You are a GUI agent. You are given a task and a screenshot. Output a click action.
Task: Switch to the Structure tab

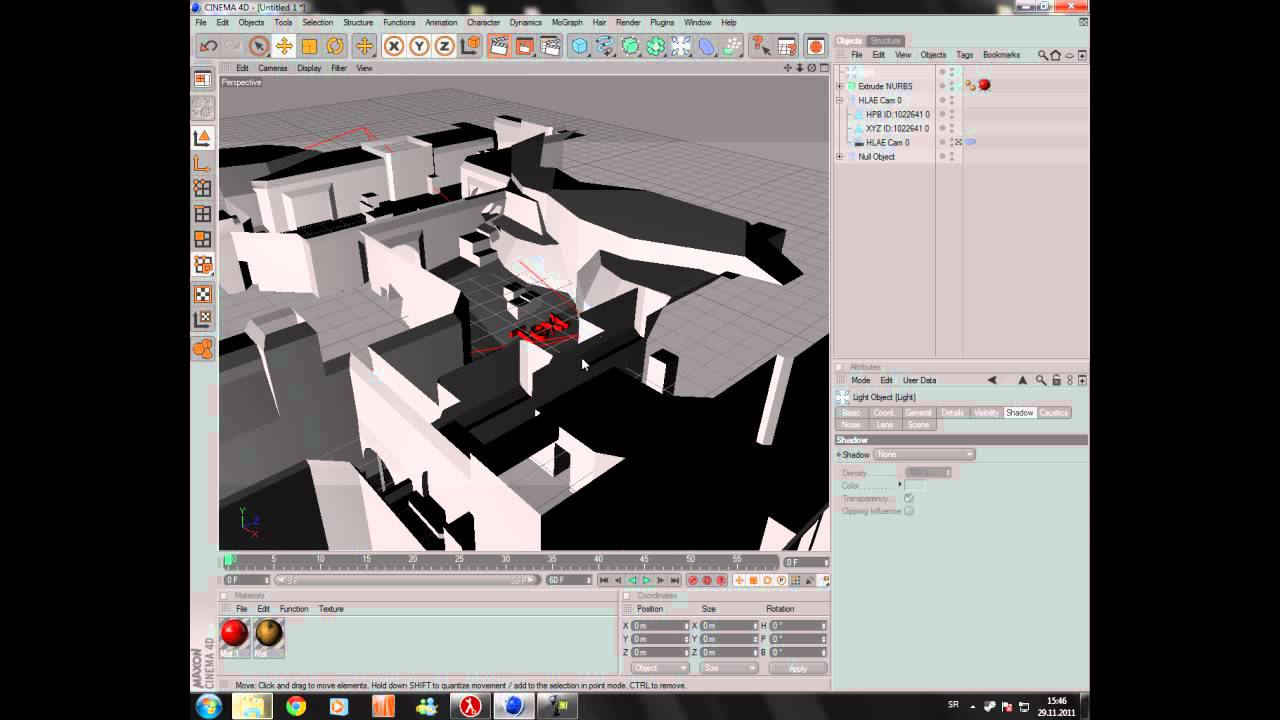point(885,41)
